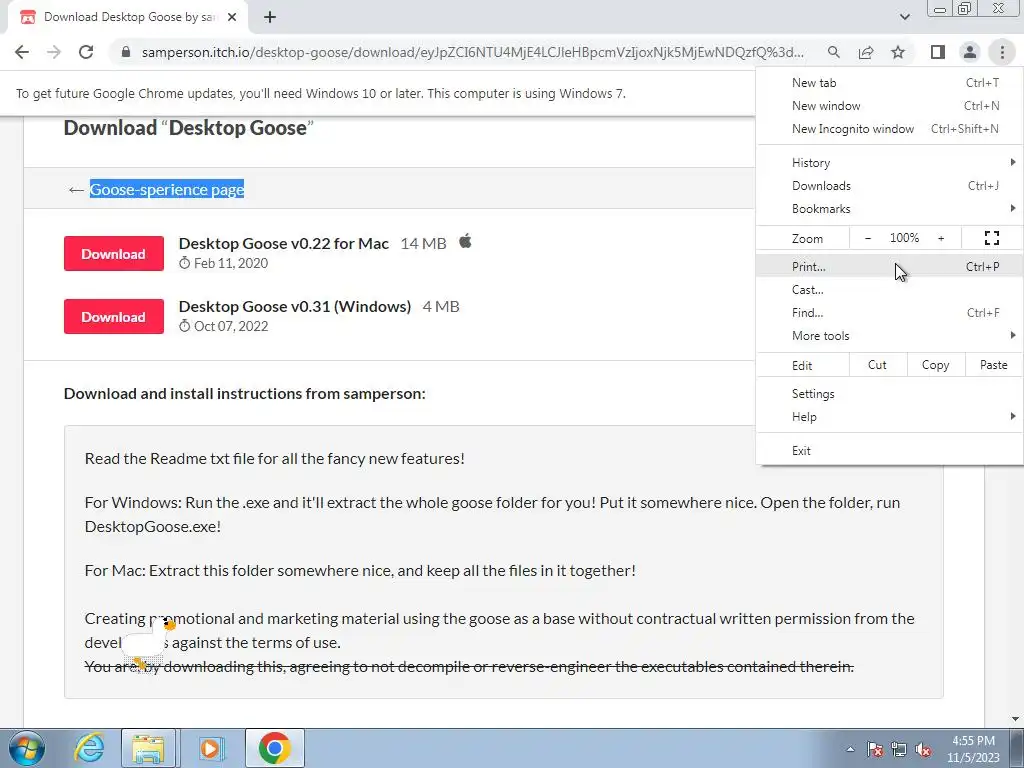The width and height of the screenshot is (1024, 768).
Task: Click the clock icon beside Oct 07, 2022
Action: [185, 326]
